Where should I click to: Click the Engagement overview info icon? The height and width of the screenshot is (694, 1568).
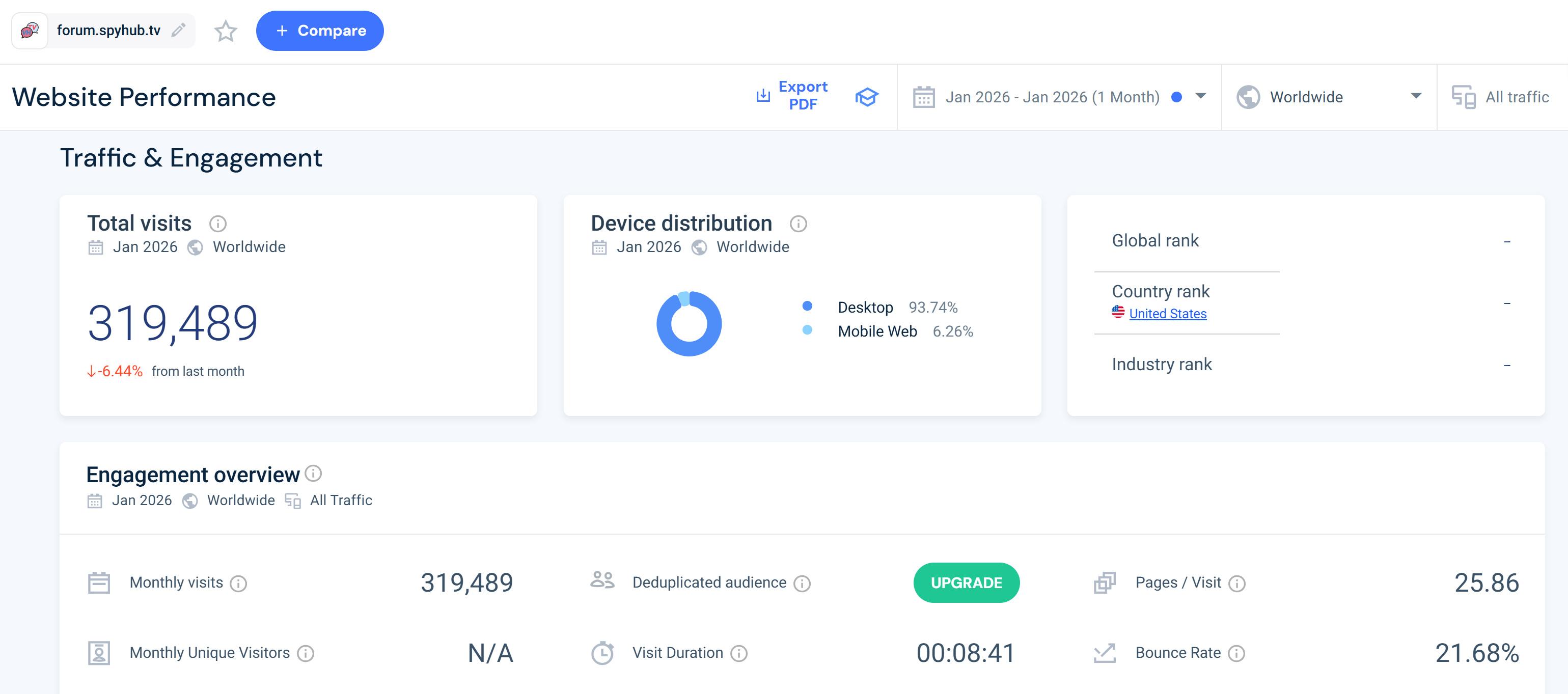314,473
